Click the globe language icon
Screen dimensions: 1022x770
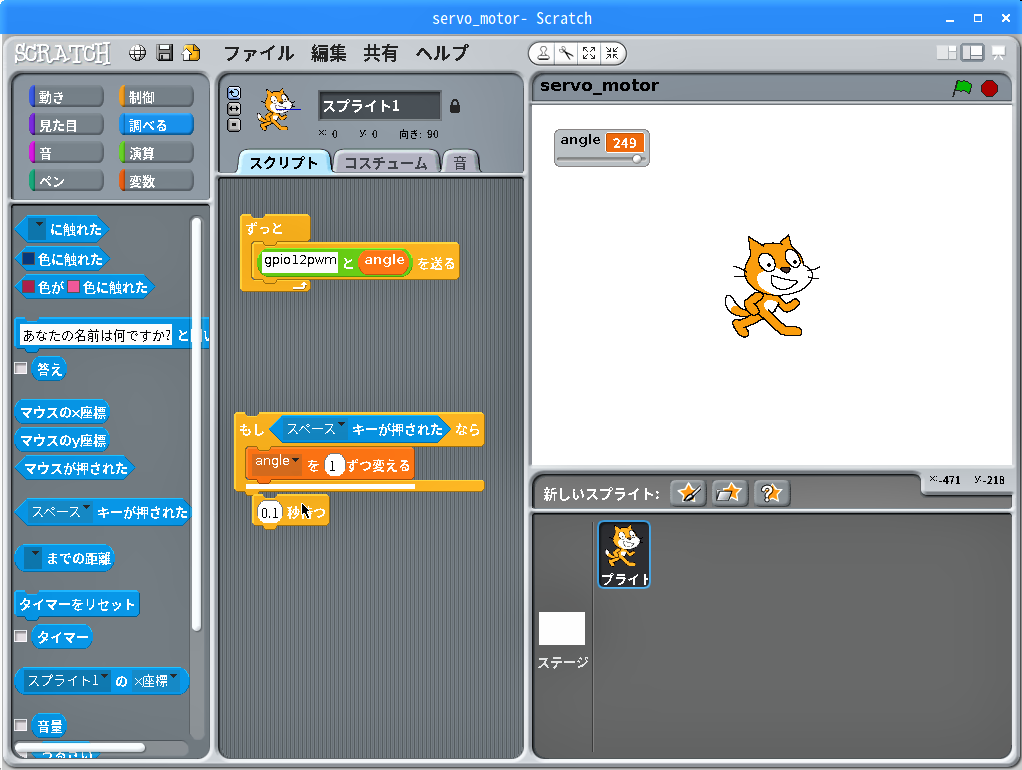(137, 53)
